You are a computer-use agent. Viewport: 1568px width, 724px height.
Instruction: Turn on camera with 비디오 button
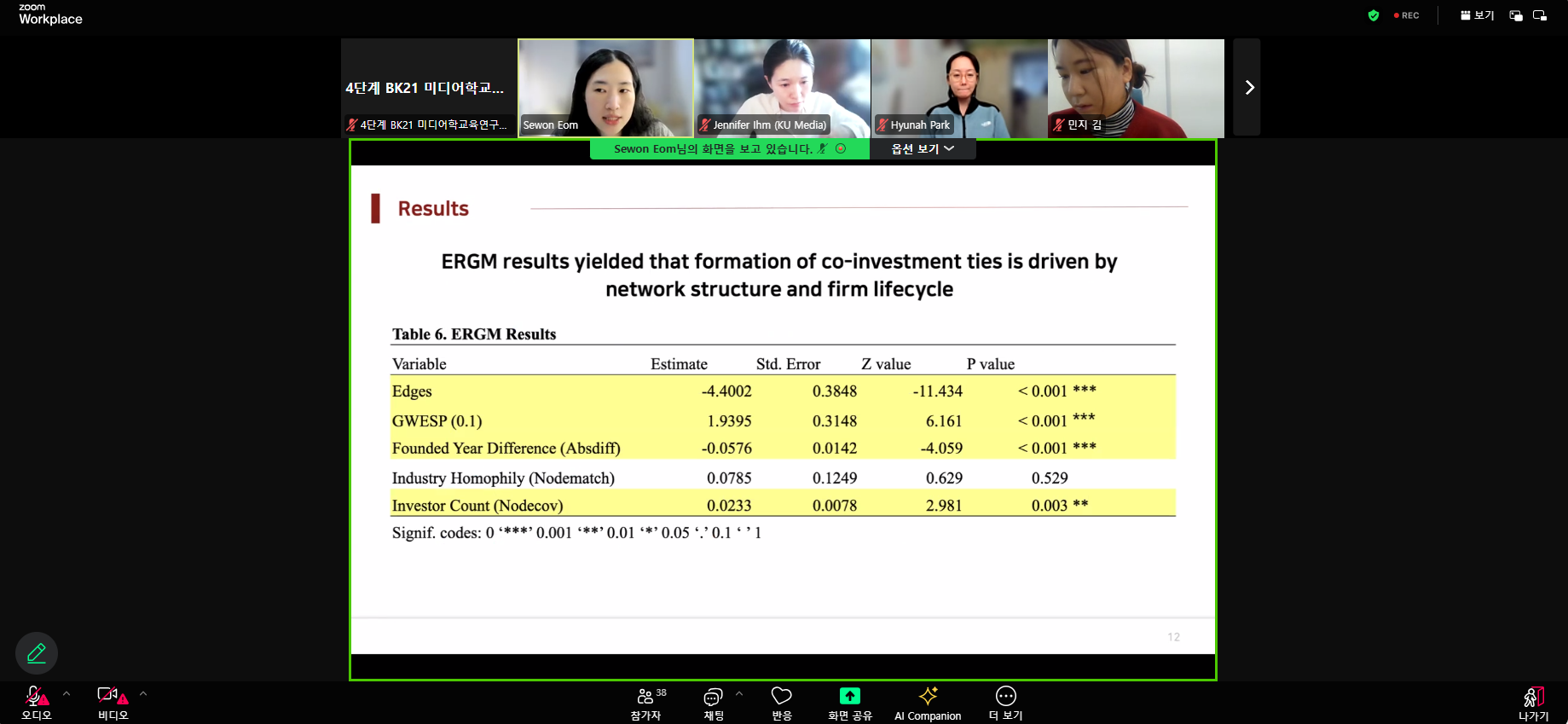112,702
